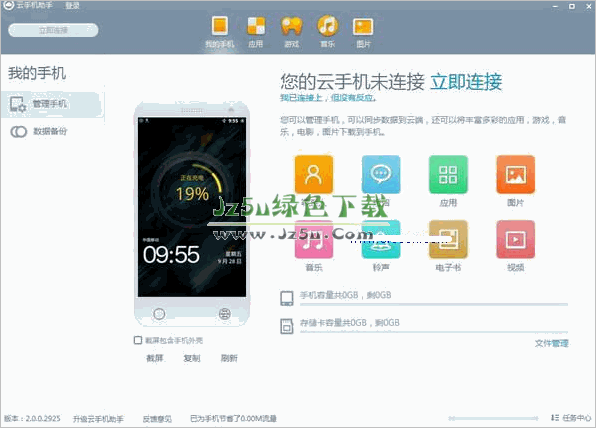Enable the 截屏包含手机外壳 checkbox
The image size is (596, 428).
[x=138, y=340]
